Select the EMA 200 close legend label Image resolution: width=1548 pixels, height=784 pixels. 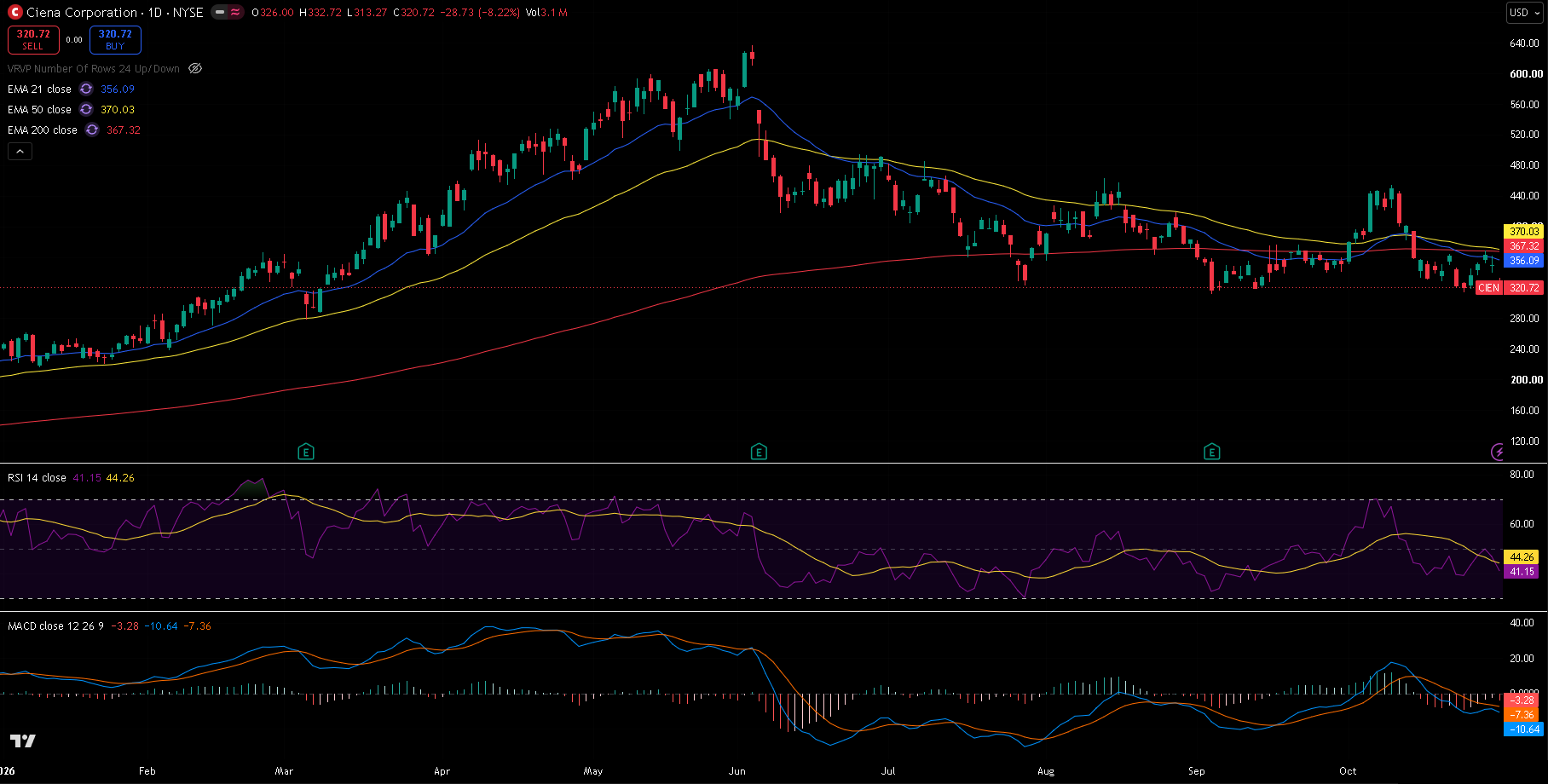43,130
